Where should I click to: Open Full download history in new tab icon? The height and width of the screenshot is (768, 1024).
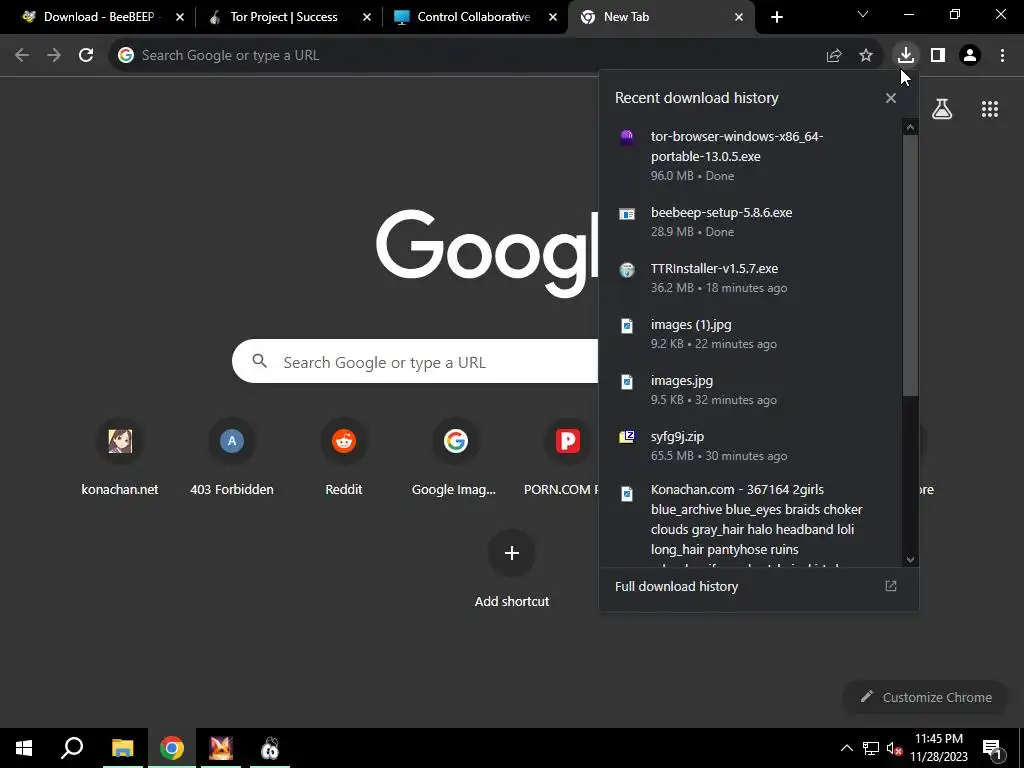click(x=891, y=586)
